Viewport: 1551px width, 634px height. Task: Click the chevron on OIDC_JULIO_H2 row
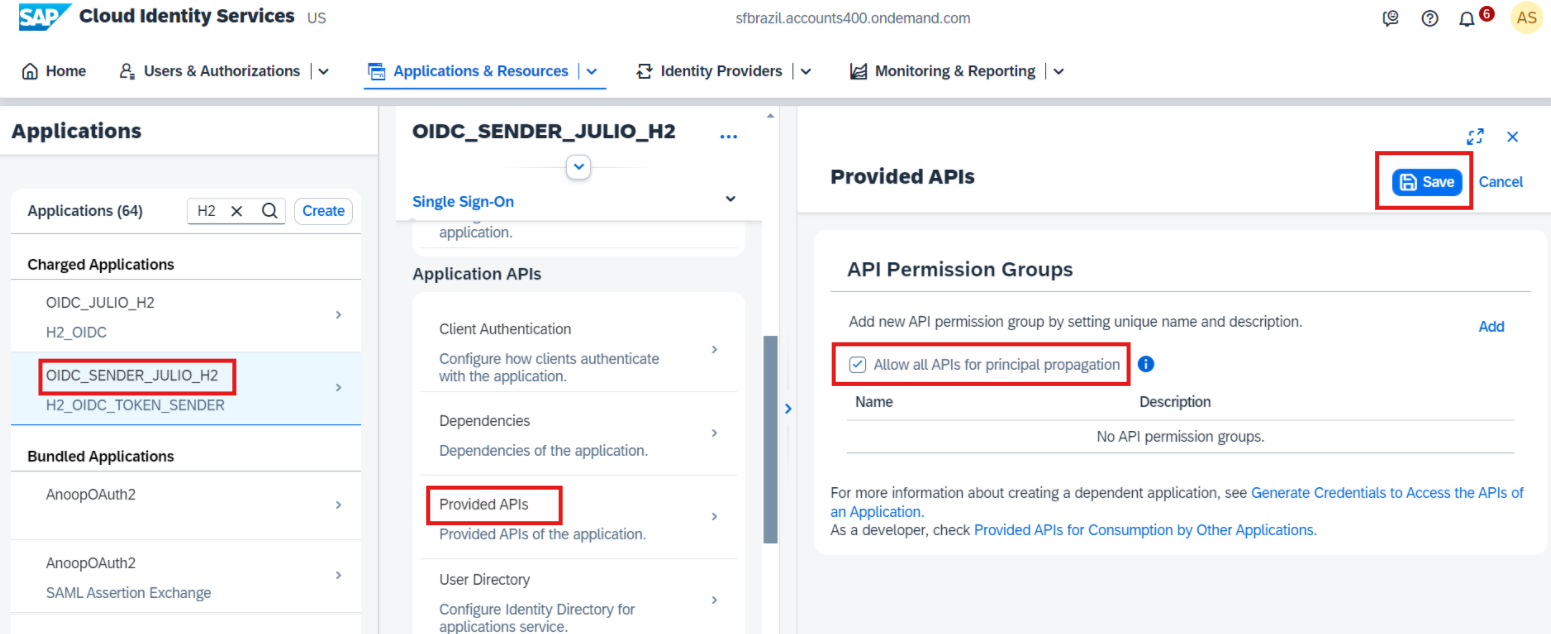(x=338, y=315)
